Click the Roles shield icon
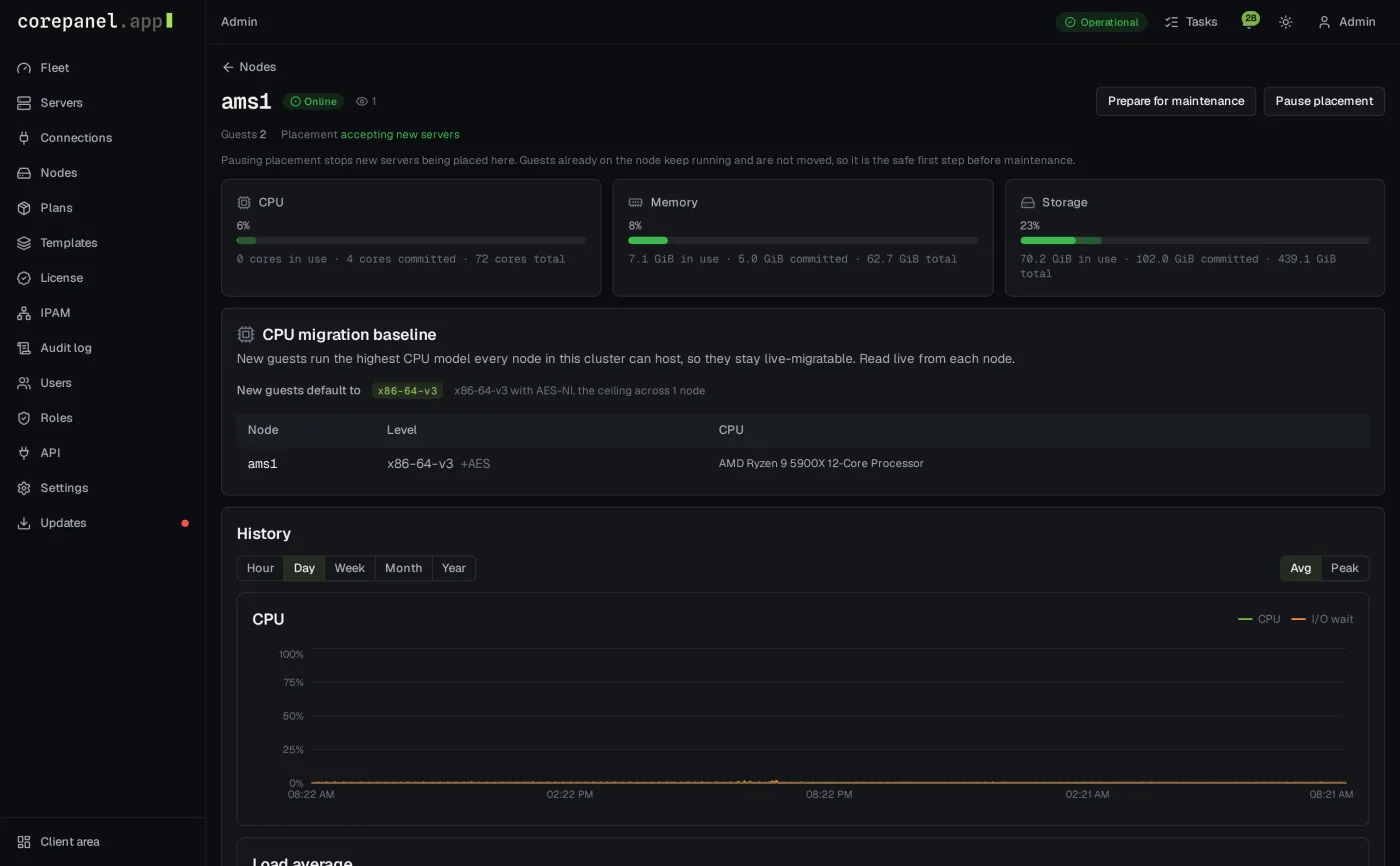The width and height of the screenshot is (1400, 866). point(24,418)
